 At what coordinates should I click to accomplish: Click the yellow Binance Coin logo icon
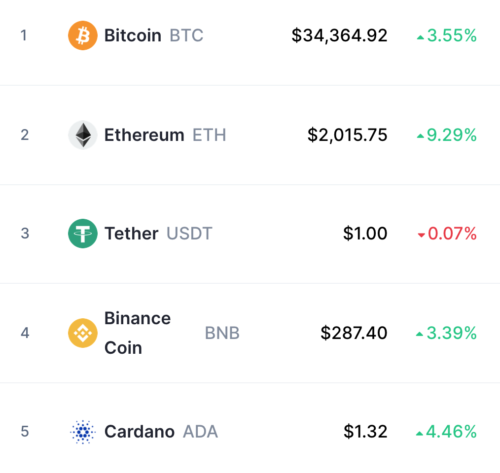point(83,333)
